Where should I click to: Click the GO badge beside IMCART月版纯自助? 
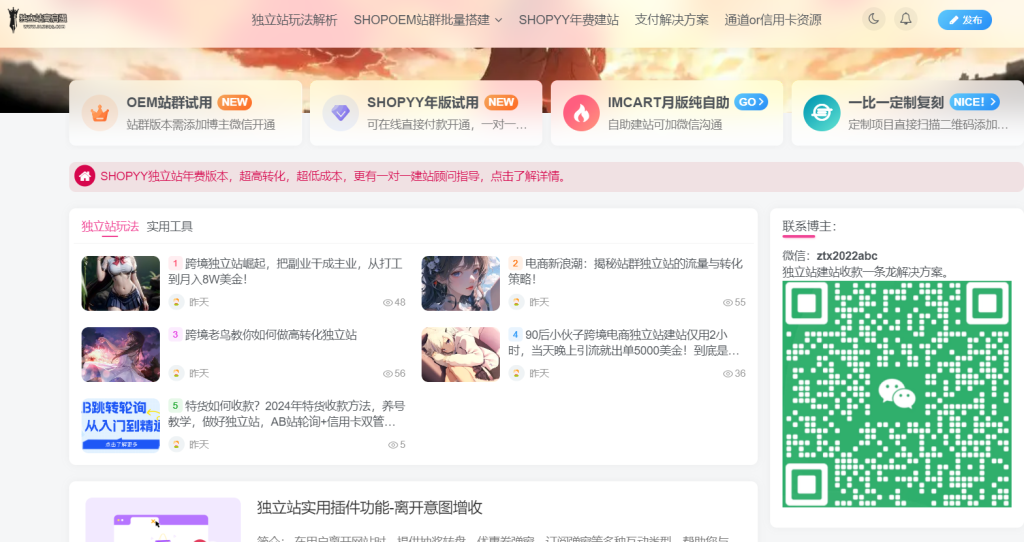coord(751,102)
